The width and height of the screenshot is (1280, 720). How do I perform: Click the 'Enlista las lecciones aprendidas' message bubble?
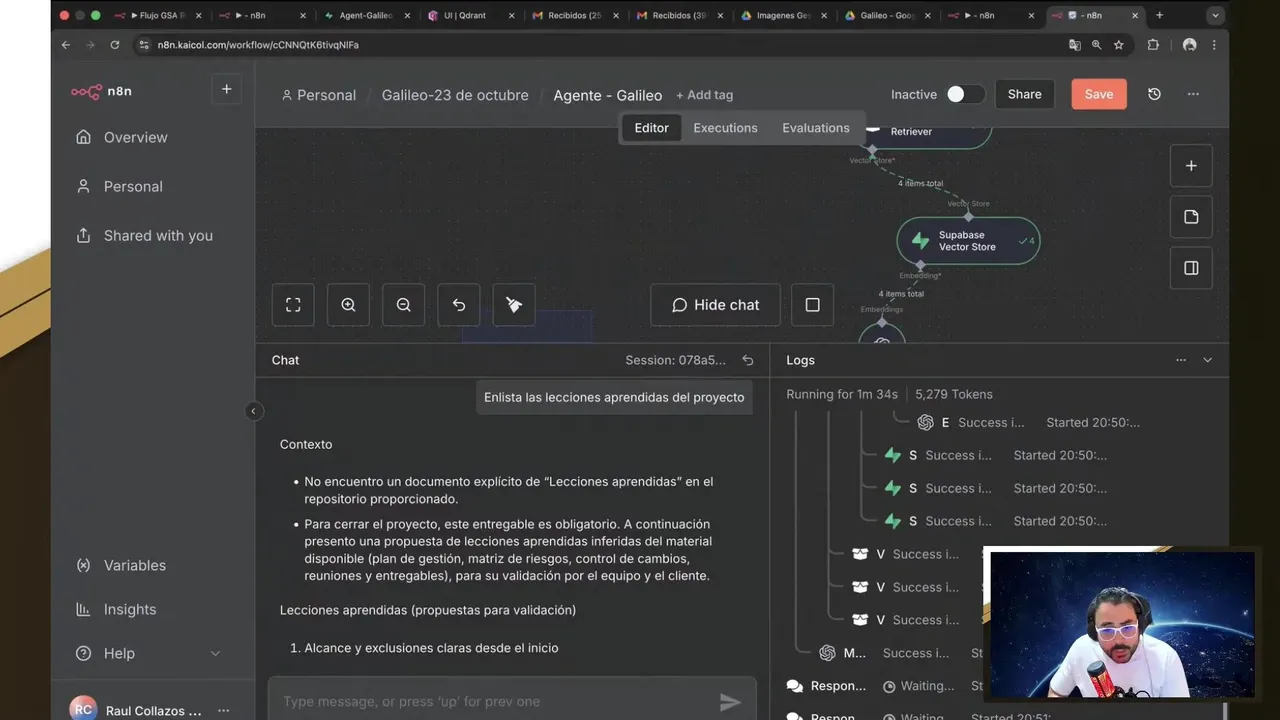click(614, 397)
